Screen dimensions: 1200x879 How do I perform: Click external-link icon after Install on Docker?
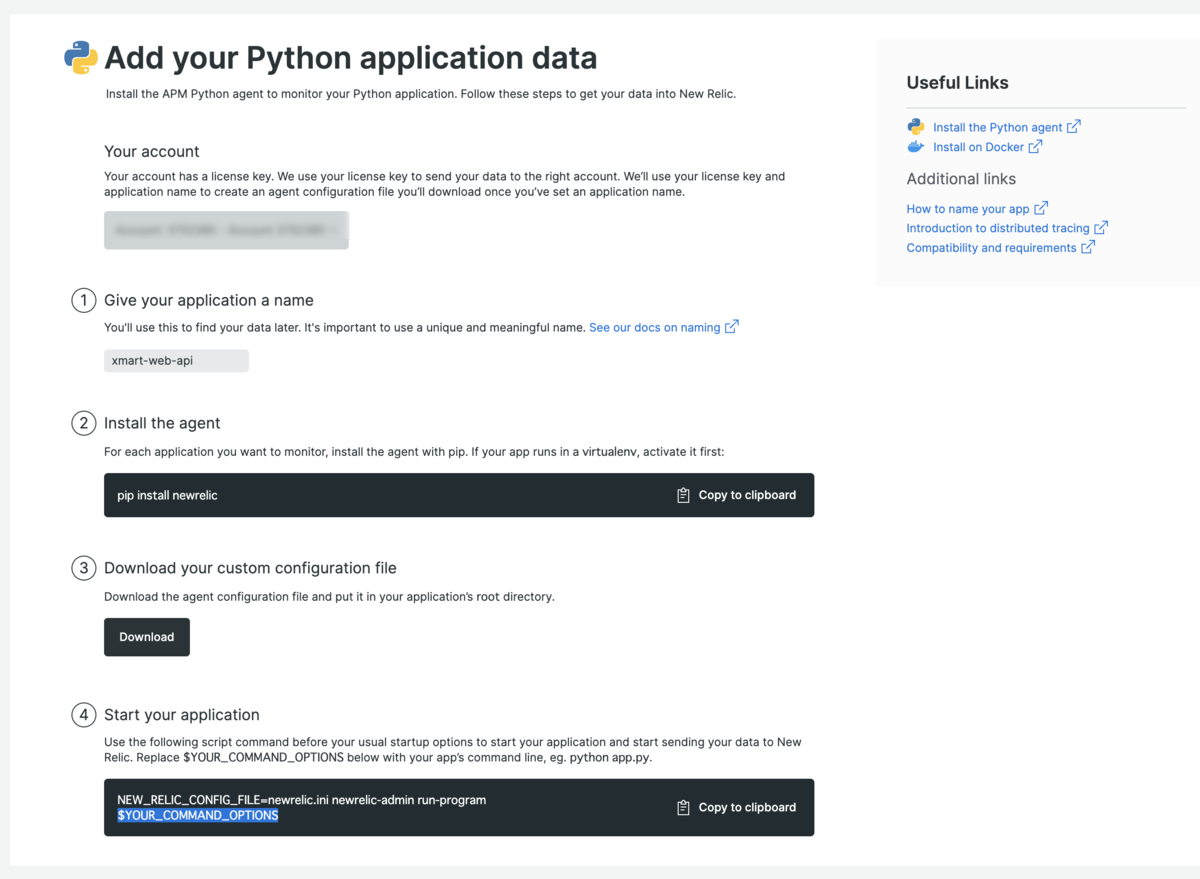point(1035,147)
